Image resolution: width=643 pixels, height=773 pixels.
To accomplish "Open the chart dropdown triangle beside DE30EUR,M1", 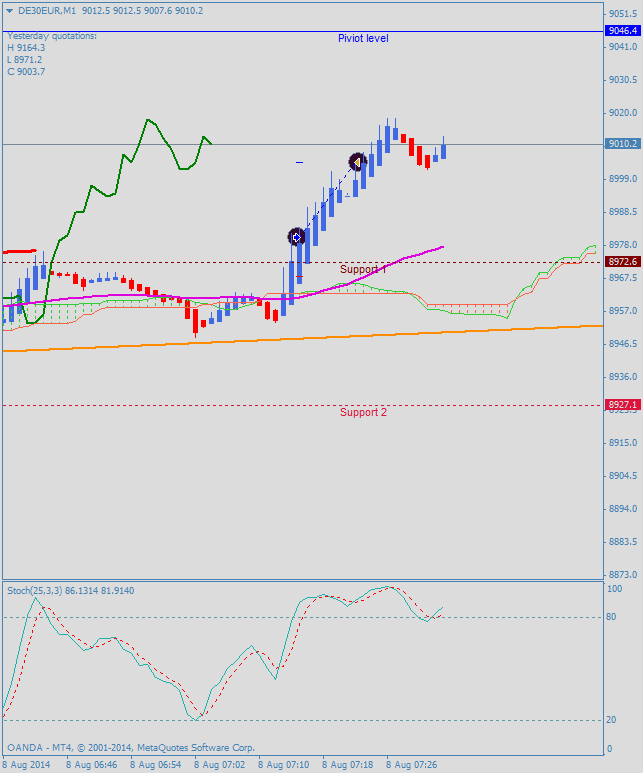I will pyautogui.click(x=9, y=10).
